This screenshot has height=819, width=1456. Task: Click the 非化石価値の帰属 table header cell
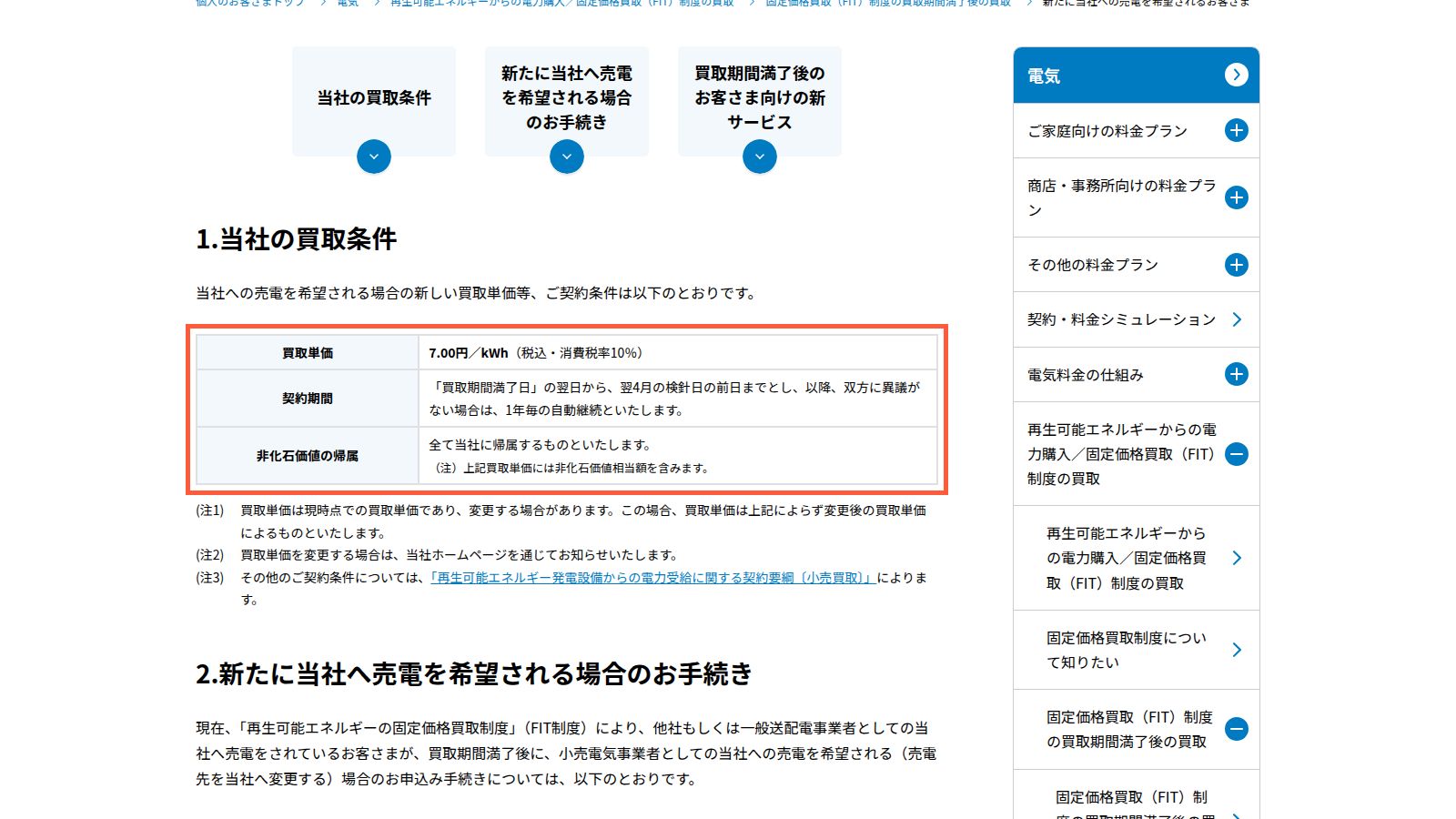[308, 456]
